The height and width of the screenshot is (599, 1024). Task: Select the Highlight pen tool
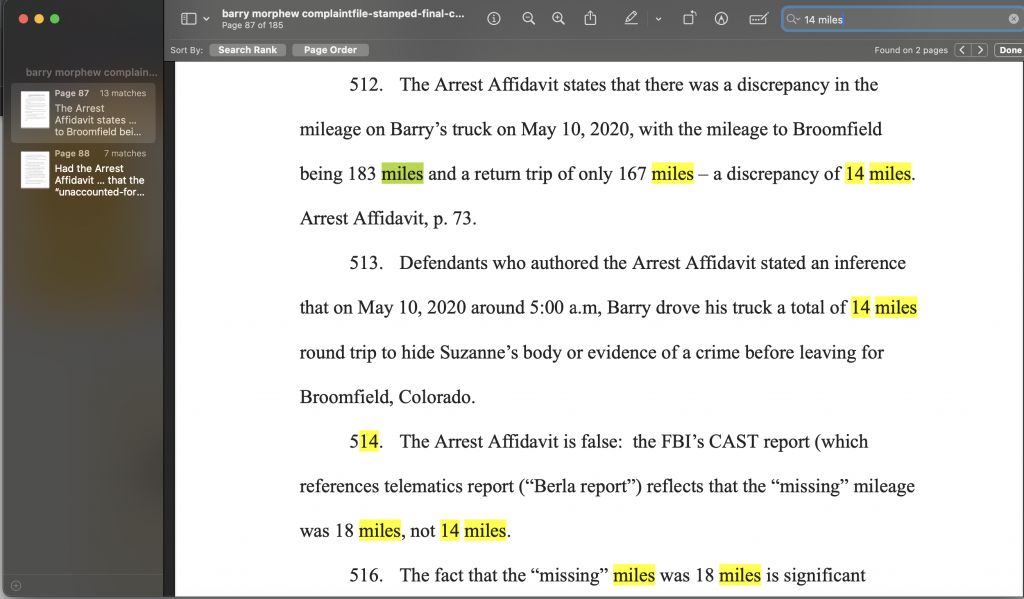tap(630, 19)
